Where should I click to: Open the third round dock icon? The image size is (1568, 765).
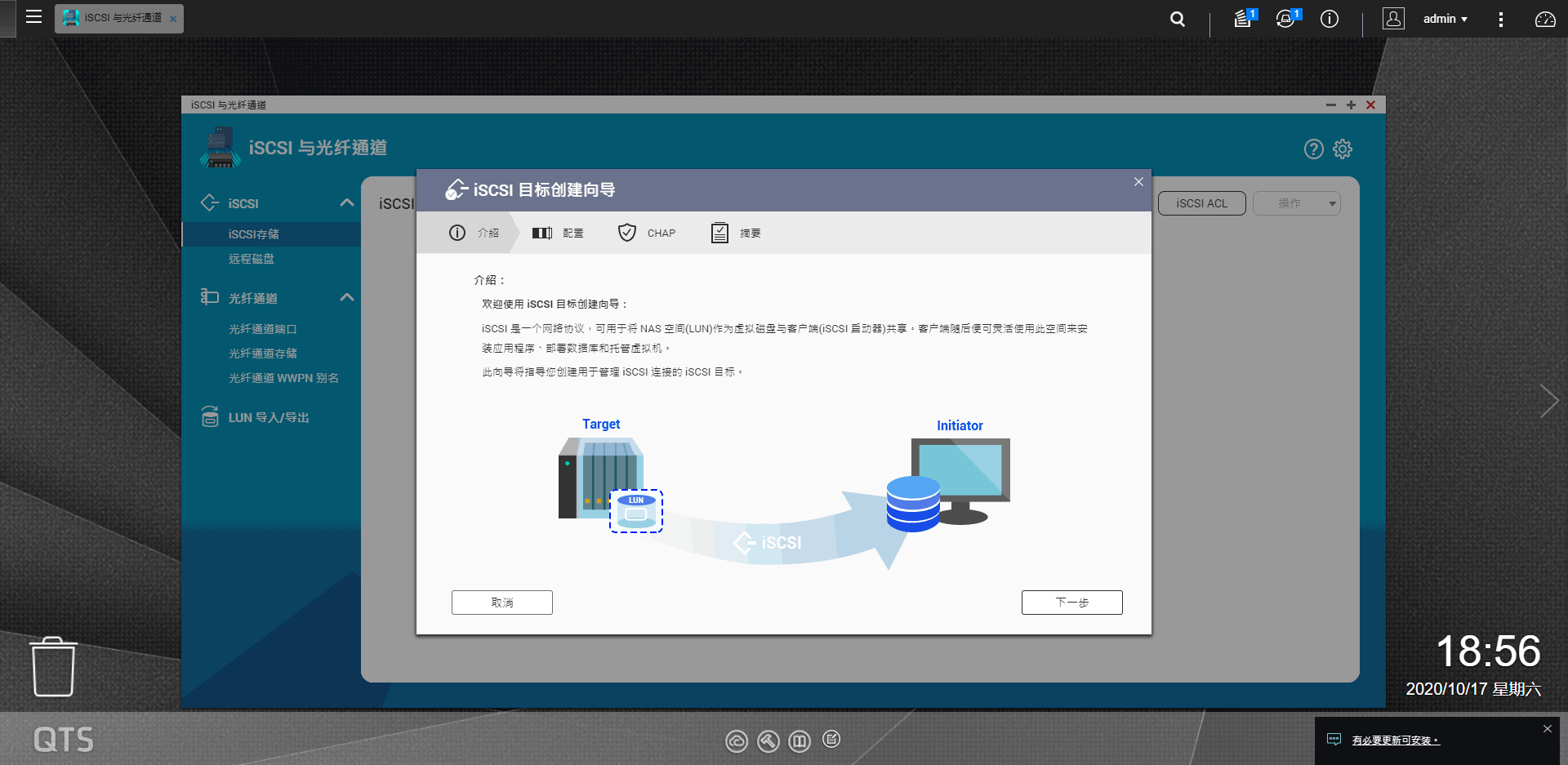pyautogui.click(x=800, y=741)
